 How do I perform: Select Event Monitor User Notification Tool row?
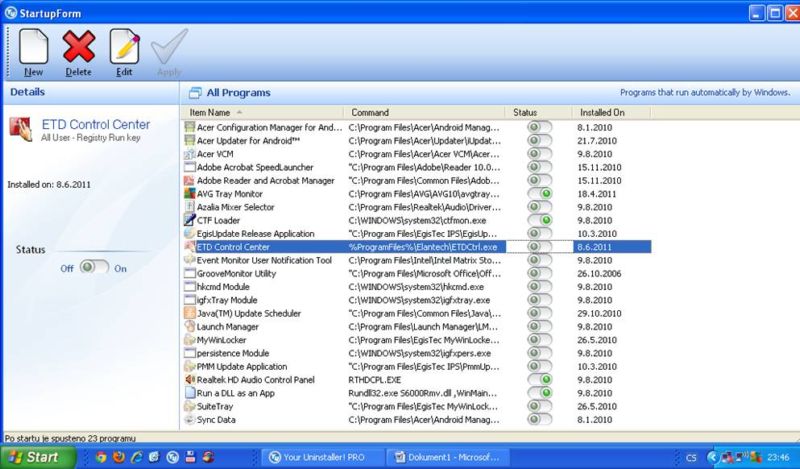tap(416, 260)
